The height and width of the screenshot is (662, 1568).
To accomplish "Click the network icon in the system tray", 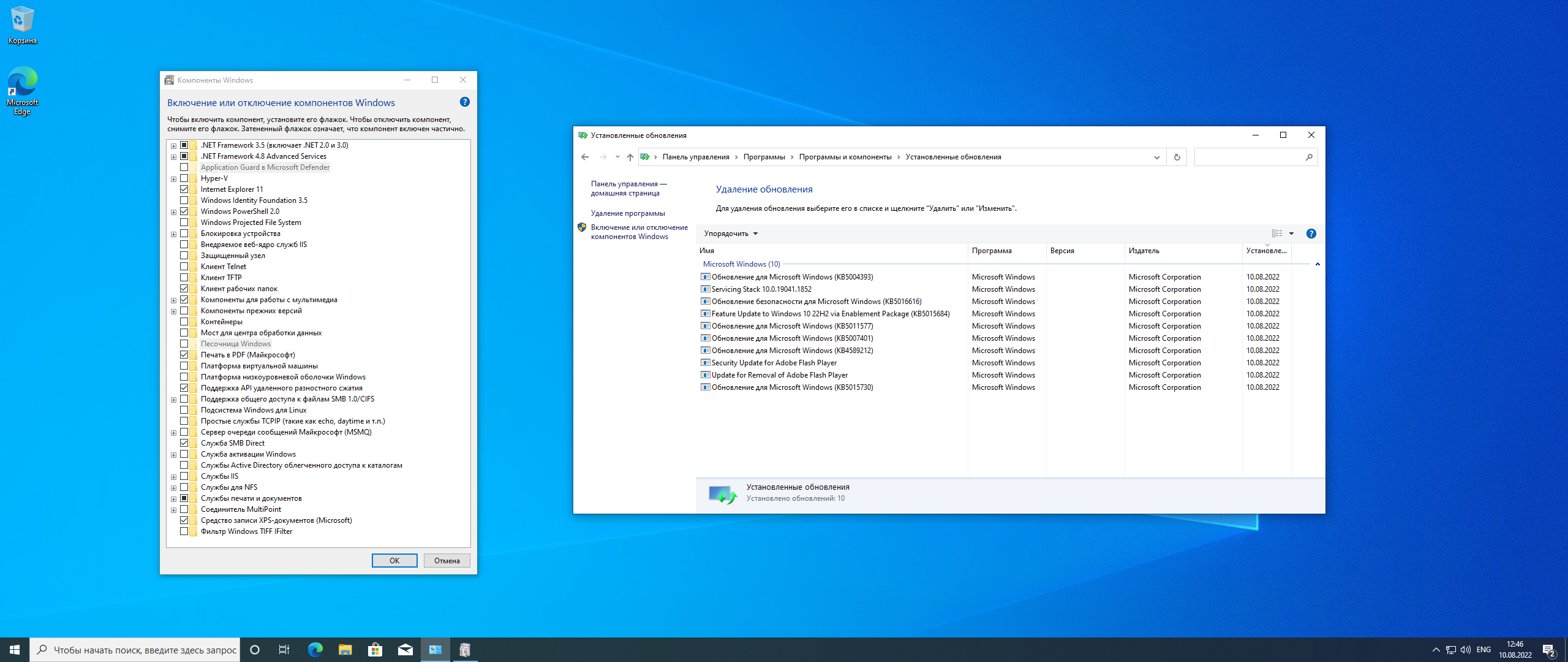I will pos(1450,650).
